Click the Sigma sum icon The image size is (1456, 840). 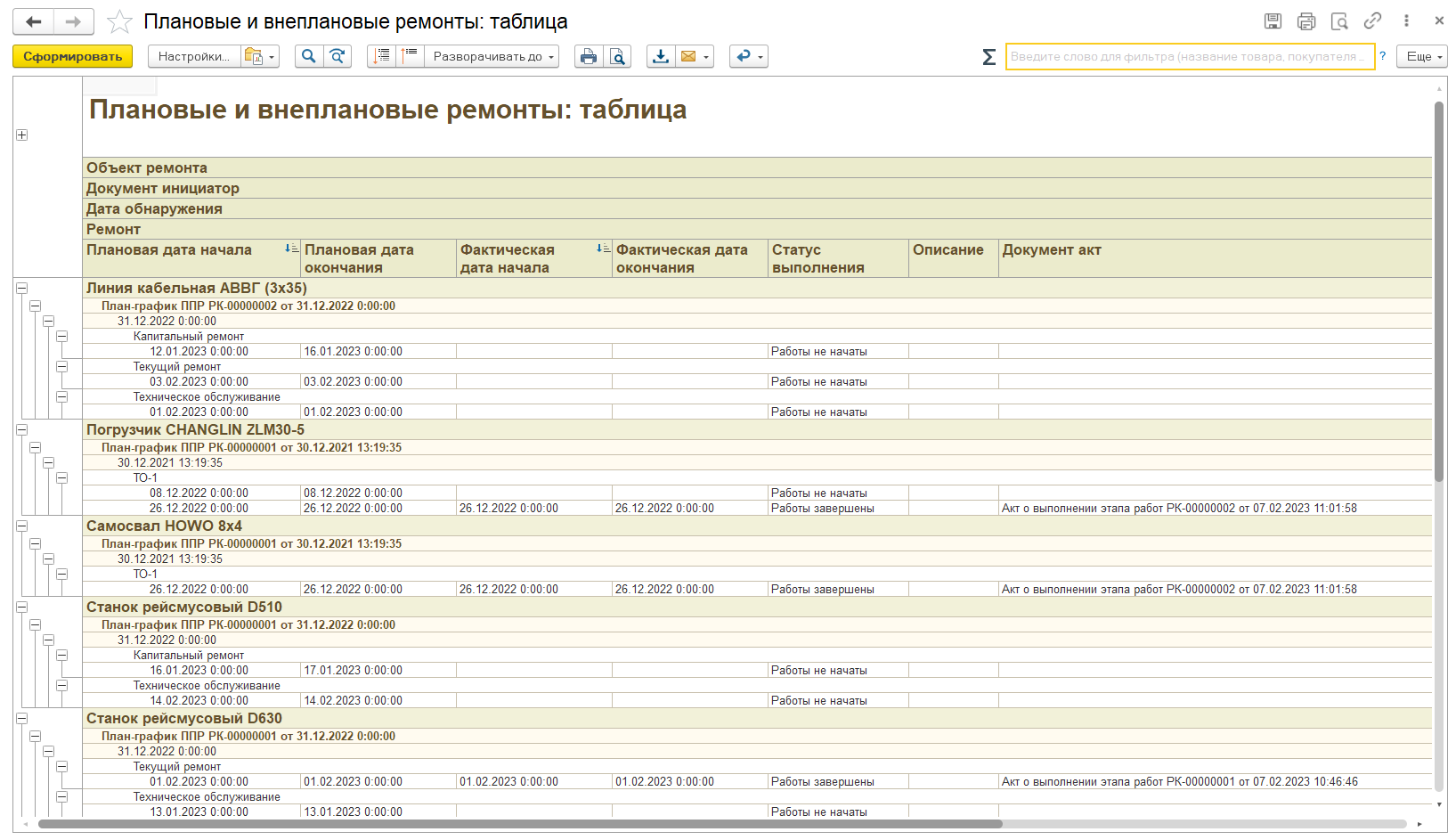pos(988,57)
